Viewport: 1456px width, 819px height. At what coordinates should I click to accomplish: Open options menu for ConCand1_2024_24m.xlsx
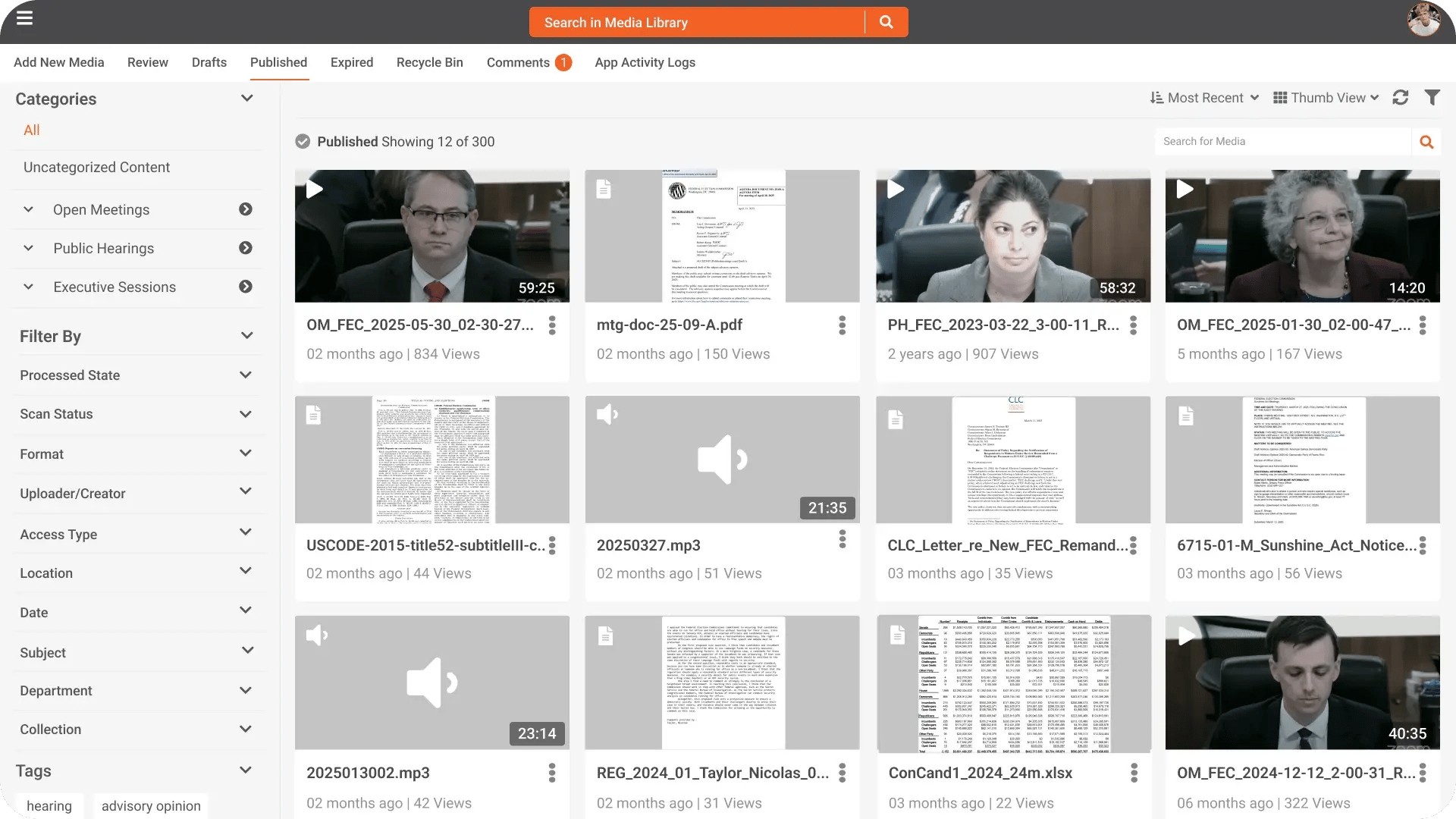(x=1134, y=773)
